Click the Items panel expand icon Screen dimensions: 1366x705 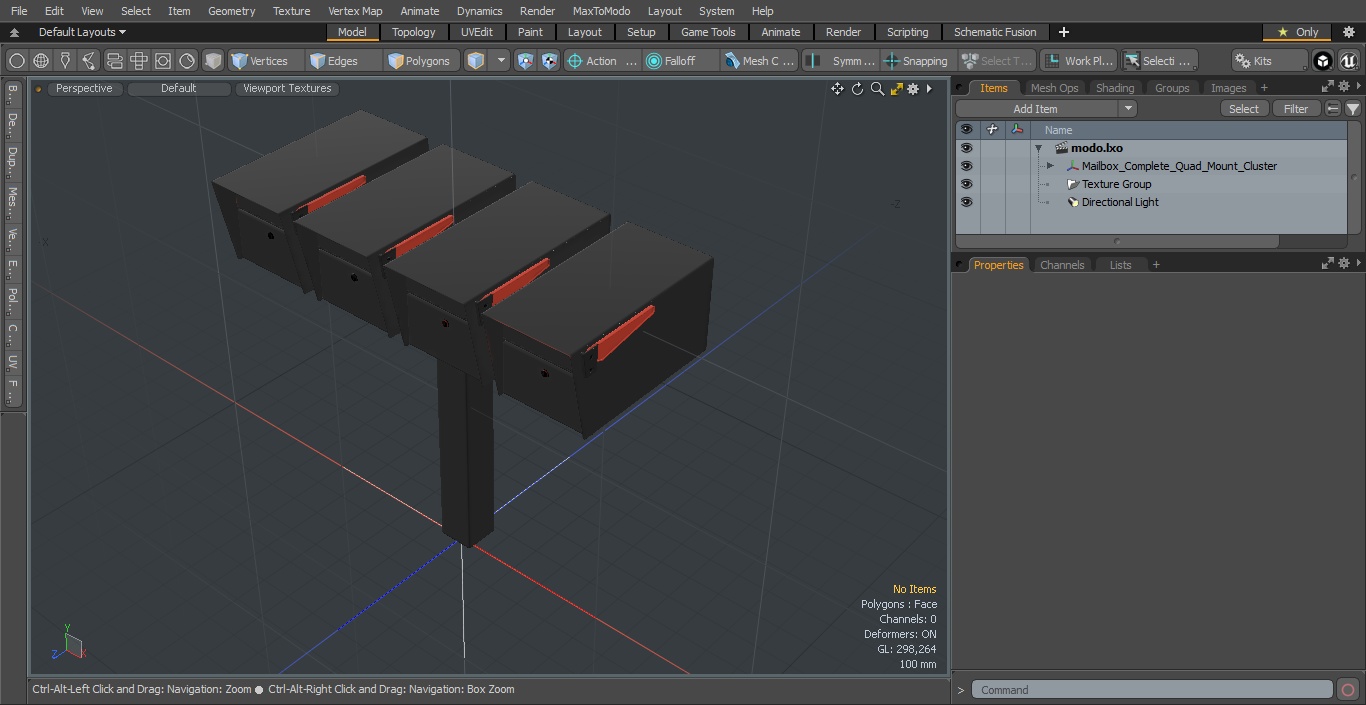point(1328,87)
